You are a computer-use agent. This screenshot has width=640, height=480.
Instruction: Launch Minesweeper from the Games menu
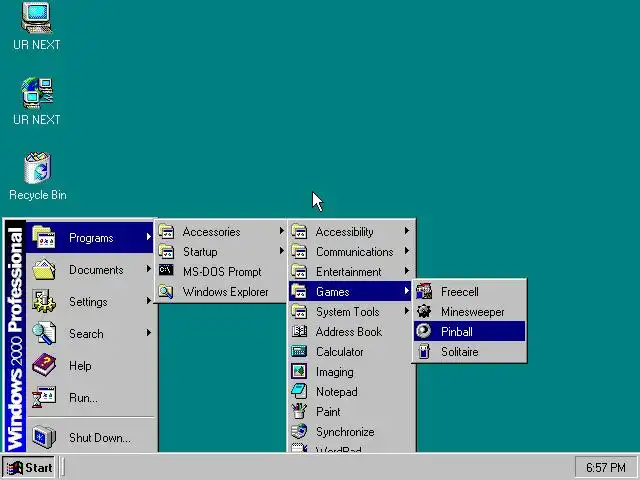coord(469,311)
